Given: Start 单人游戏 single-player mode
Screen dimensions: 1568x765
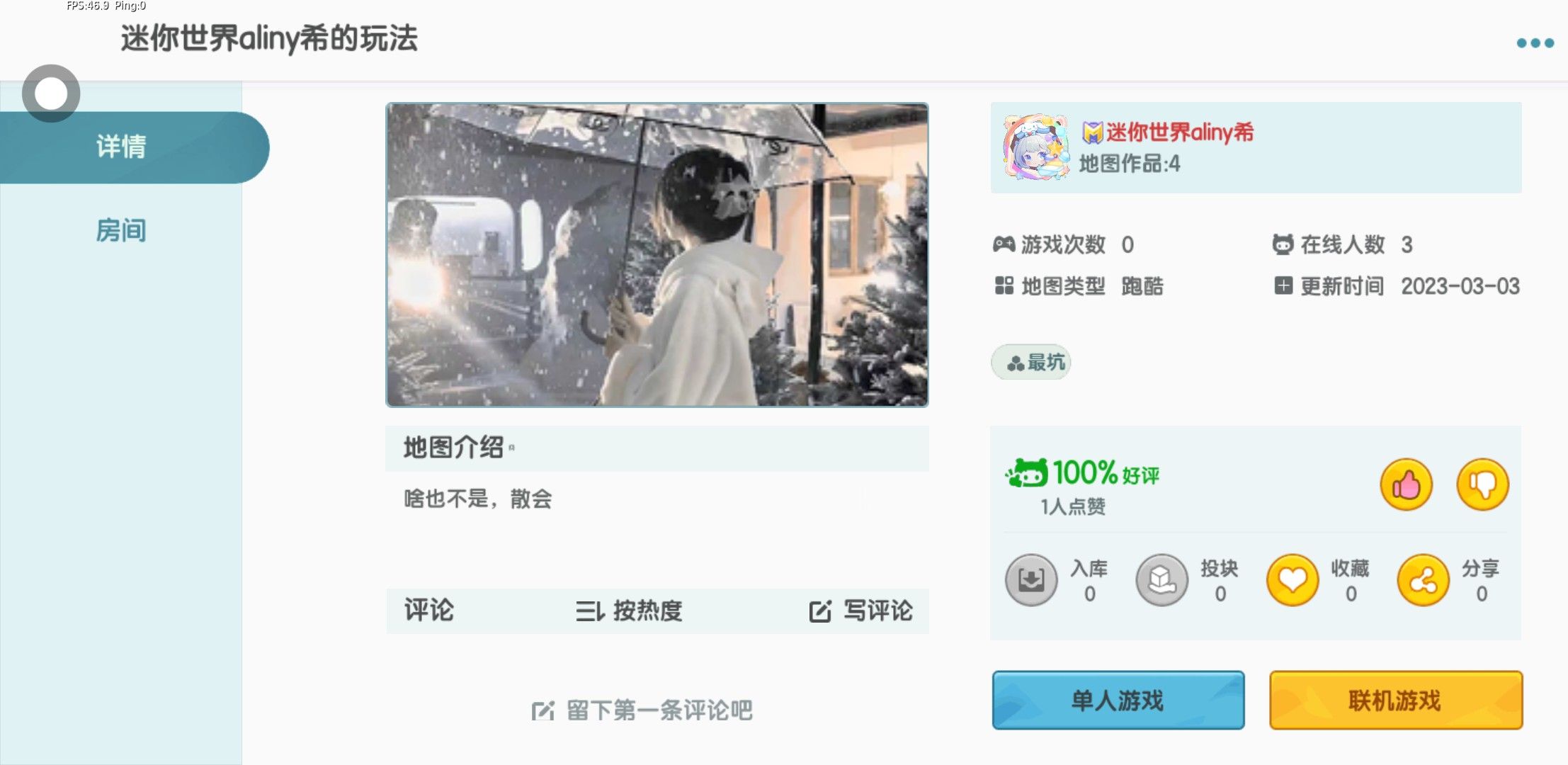Looking at the screenshot, I should pyautogui.click(x=1118, y=701).
